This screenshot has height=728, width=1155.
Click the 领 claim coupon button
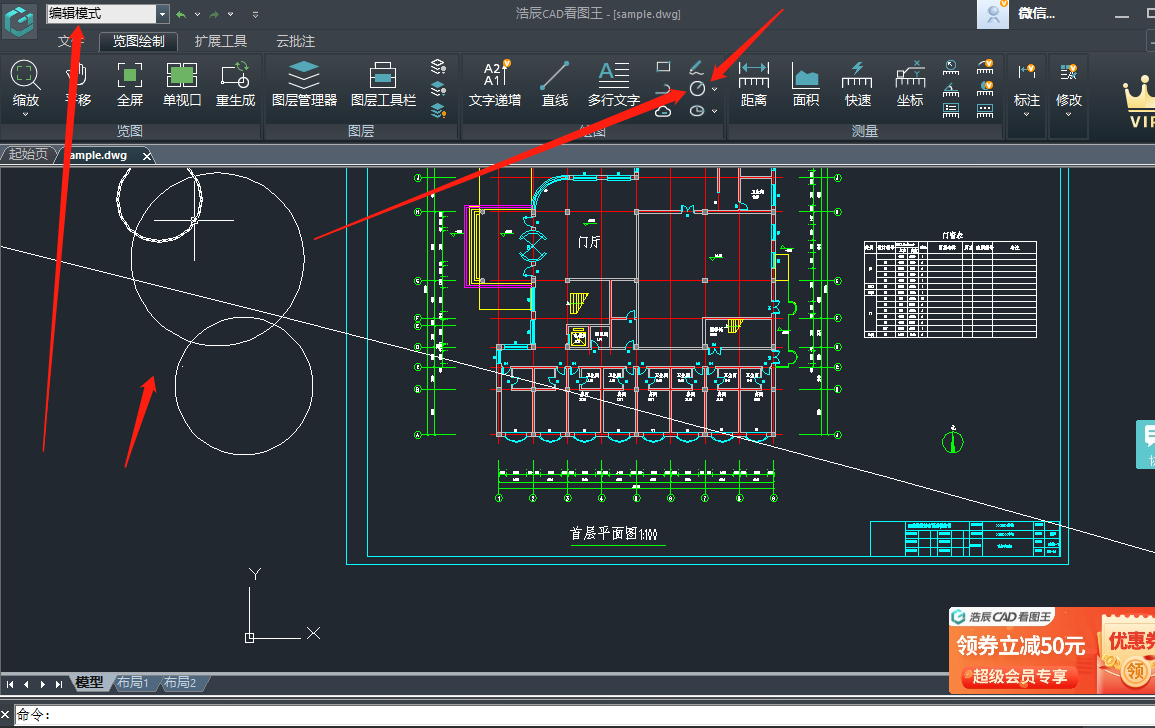tap(1135, 671)
